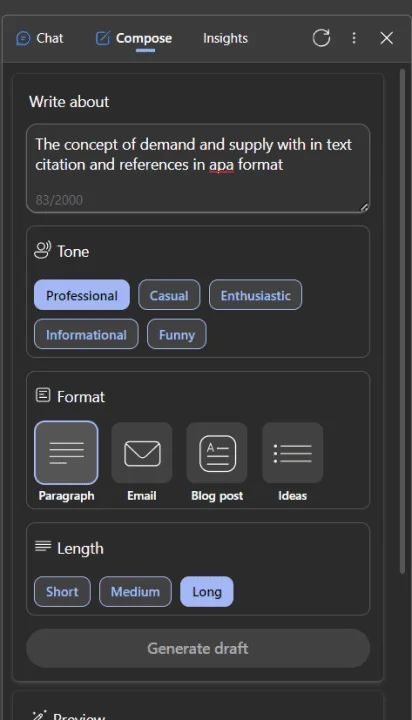Click the Tone section speaking-head icon
412x720 pixels.
coord(43,251)
